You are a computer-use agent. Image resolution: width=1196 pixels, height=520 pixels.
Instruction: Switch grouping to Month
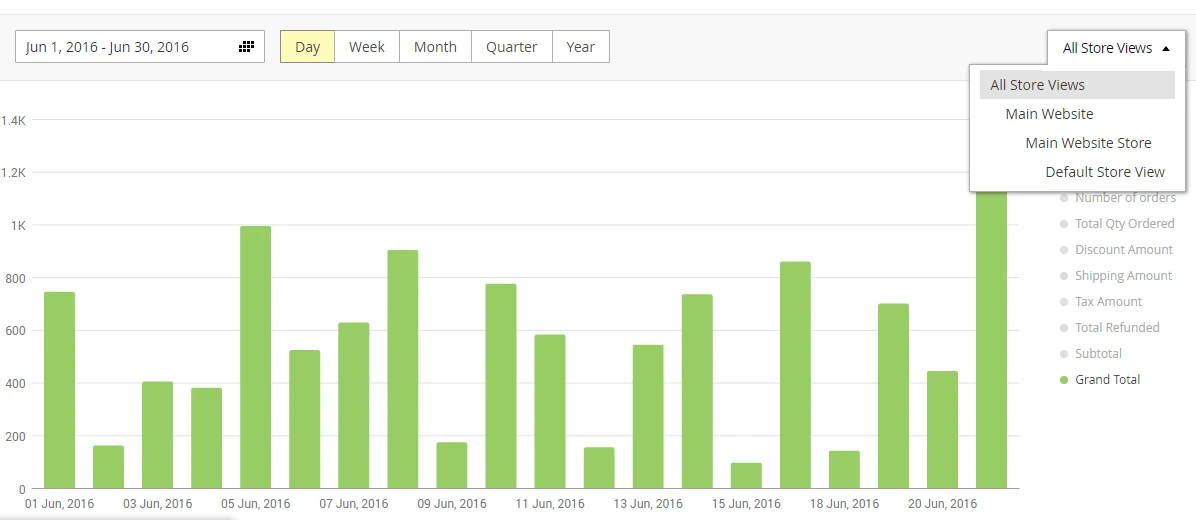tap(435, 47)
